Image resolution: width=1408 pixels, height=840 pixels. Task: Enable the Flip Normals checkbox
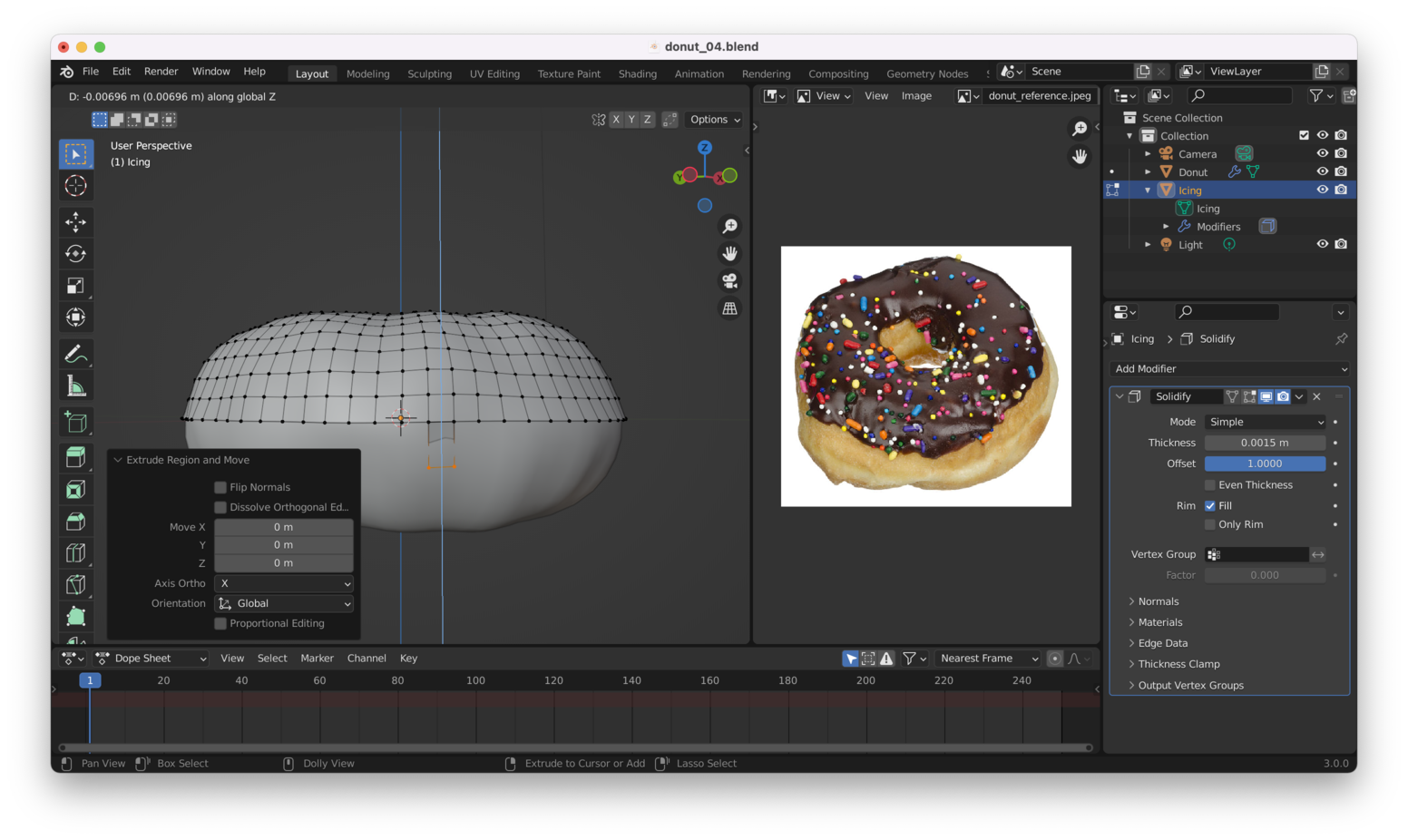(220, 487)
